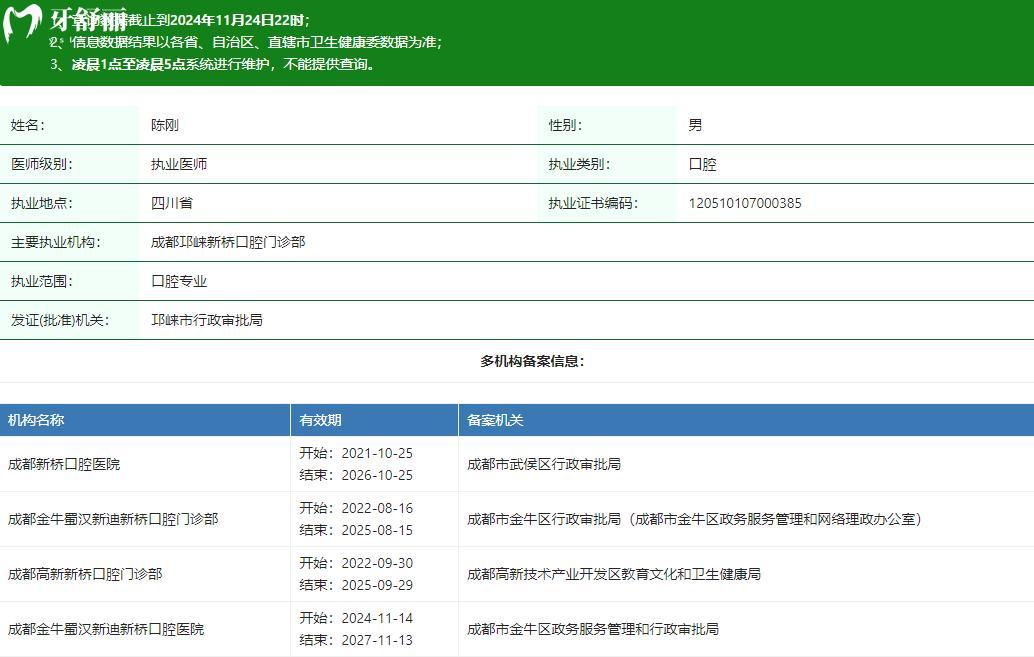This screenshot has width=1034, height=657.
Task: Click notice about 卫生健康委数据为准
Action: (246, 42)
